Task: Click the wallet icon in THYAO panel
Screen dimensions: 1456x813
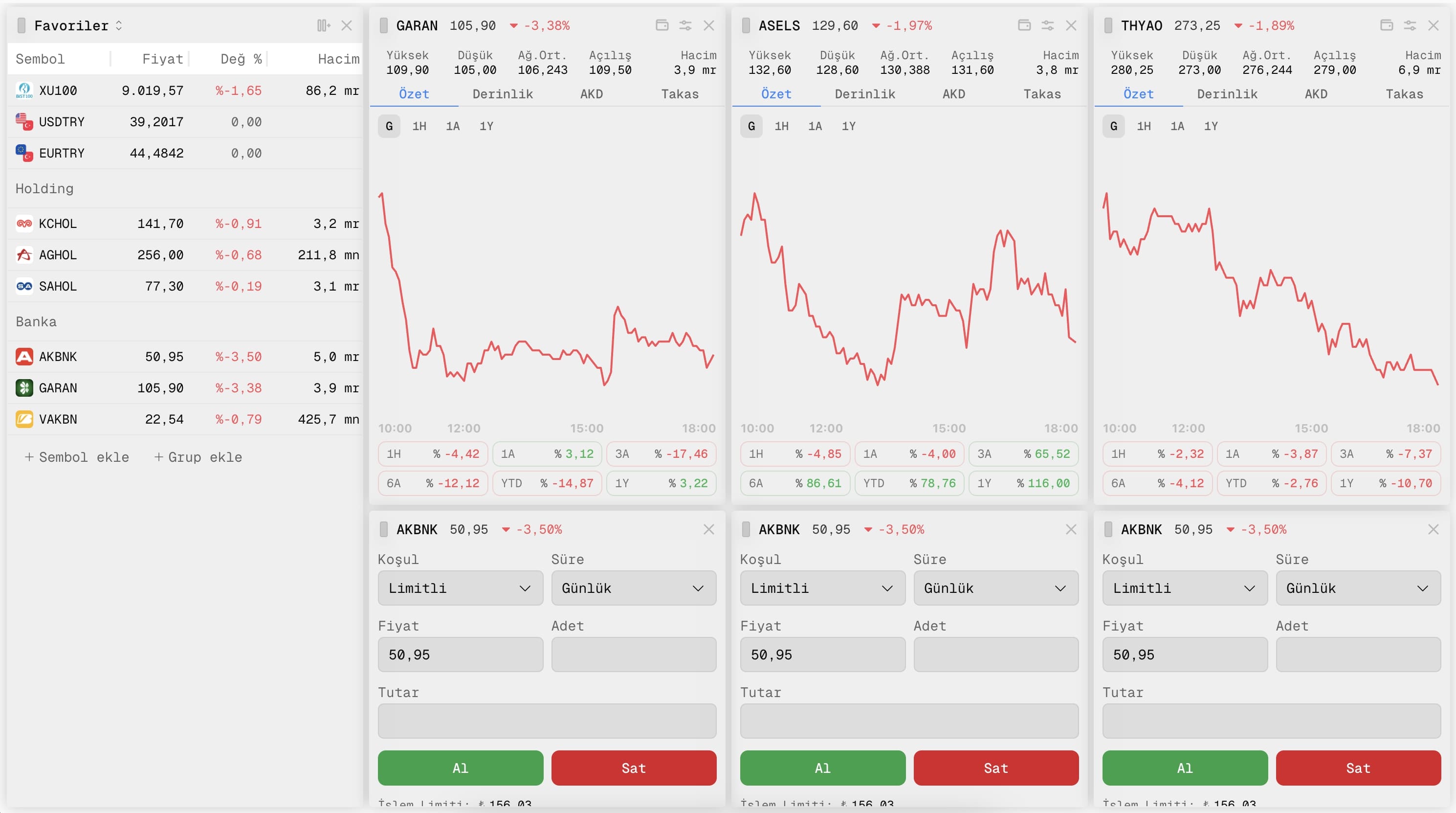Action: pos(1387,25)
